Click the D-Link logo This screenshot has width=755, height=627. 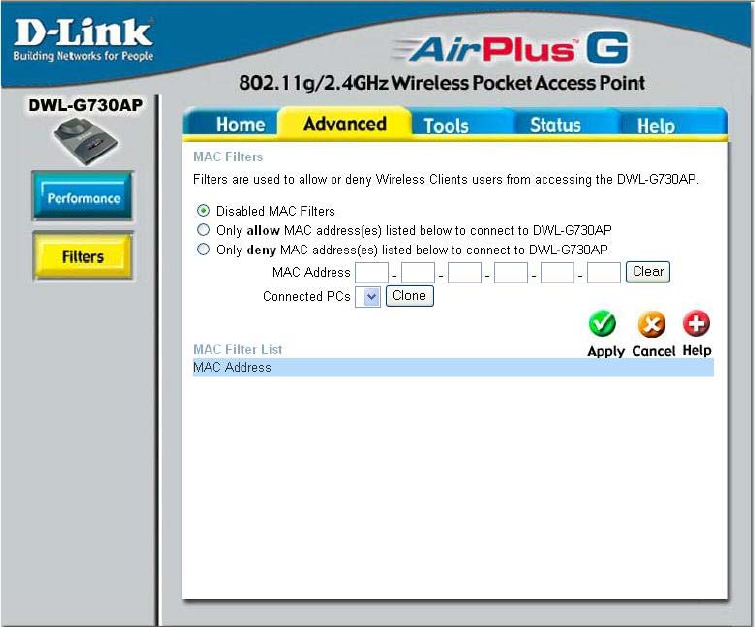point(83,39)
